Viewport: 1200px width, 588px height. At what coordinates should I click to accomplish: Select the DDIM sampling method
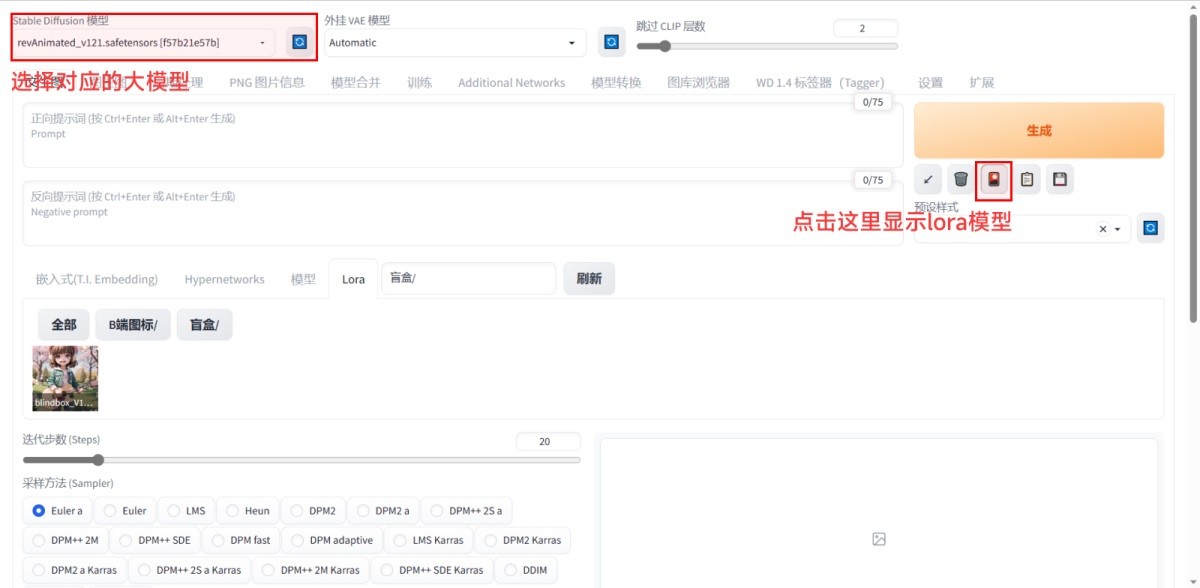[x=527, y=570]
